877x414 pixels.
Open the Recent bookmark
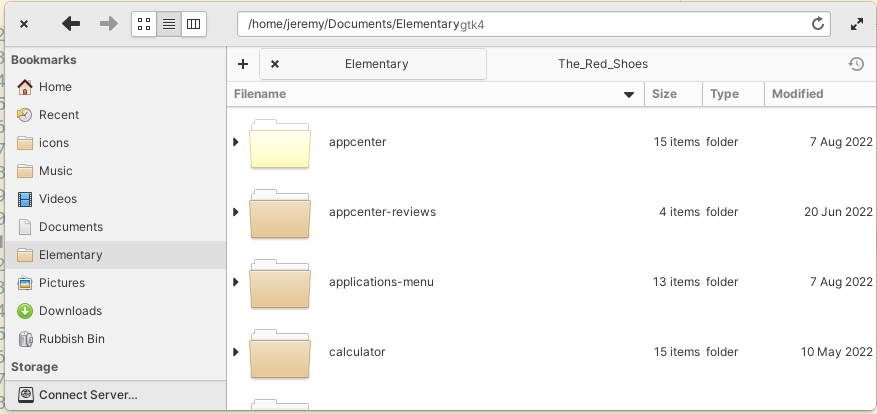[x=115, y=115]
